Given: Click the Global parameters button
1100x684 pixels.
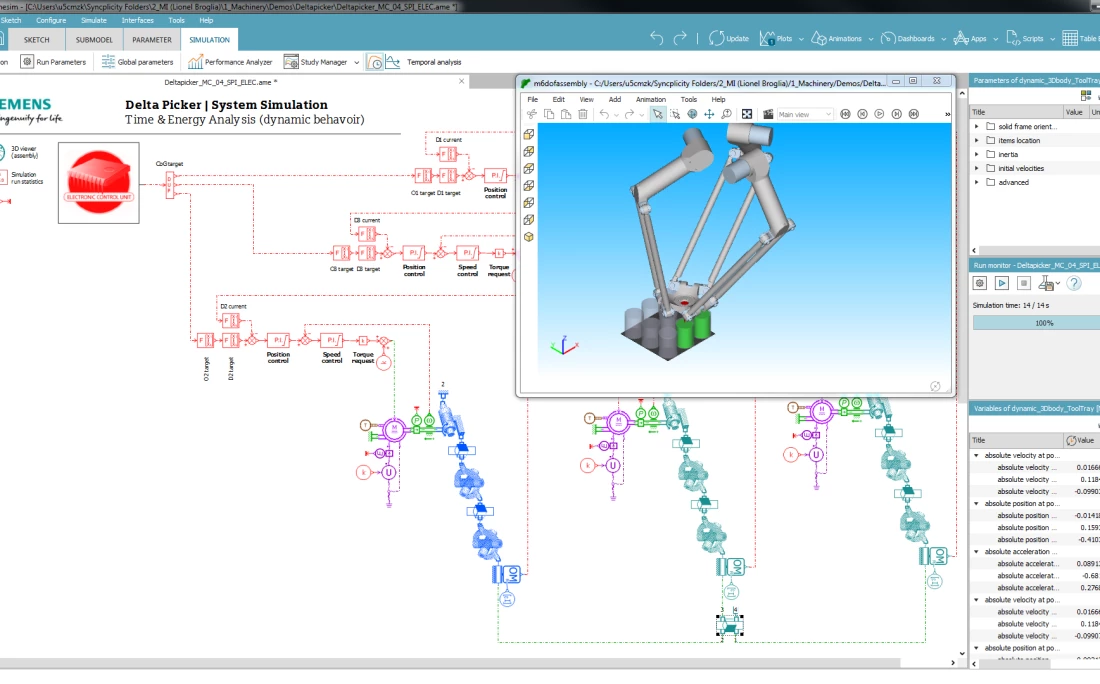Looking at the screenshot, I should click(137, 62).
